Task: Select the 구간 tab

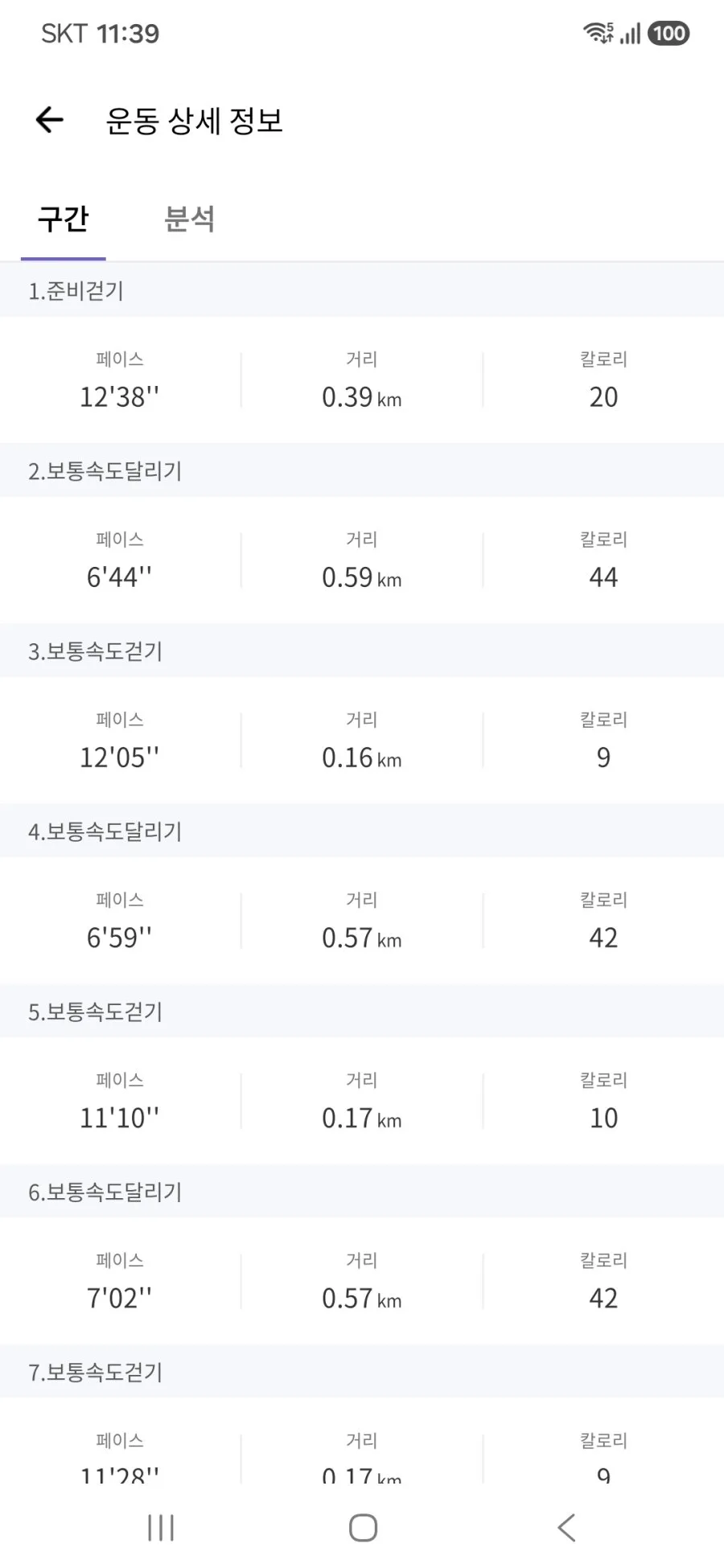Action: pyautogui.click(x=64, y=219)
